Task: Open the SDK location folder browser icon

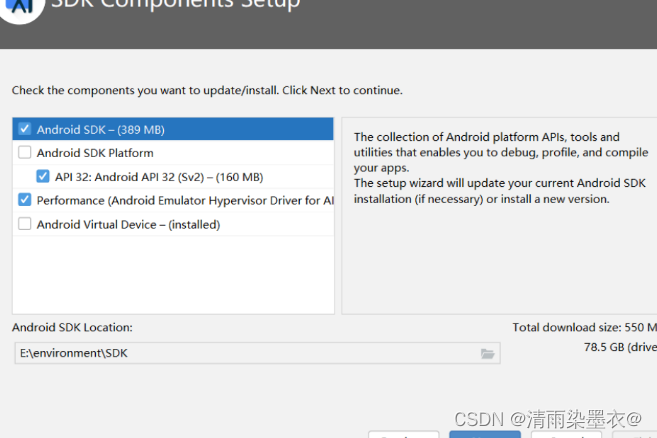Action: [487, 354]
